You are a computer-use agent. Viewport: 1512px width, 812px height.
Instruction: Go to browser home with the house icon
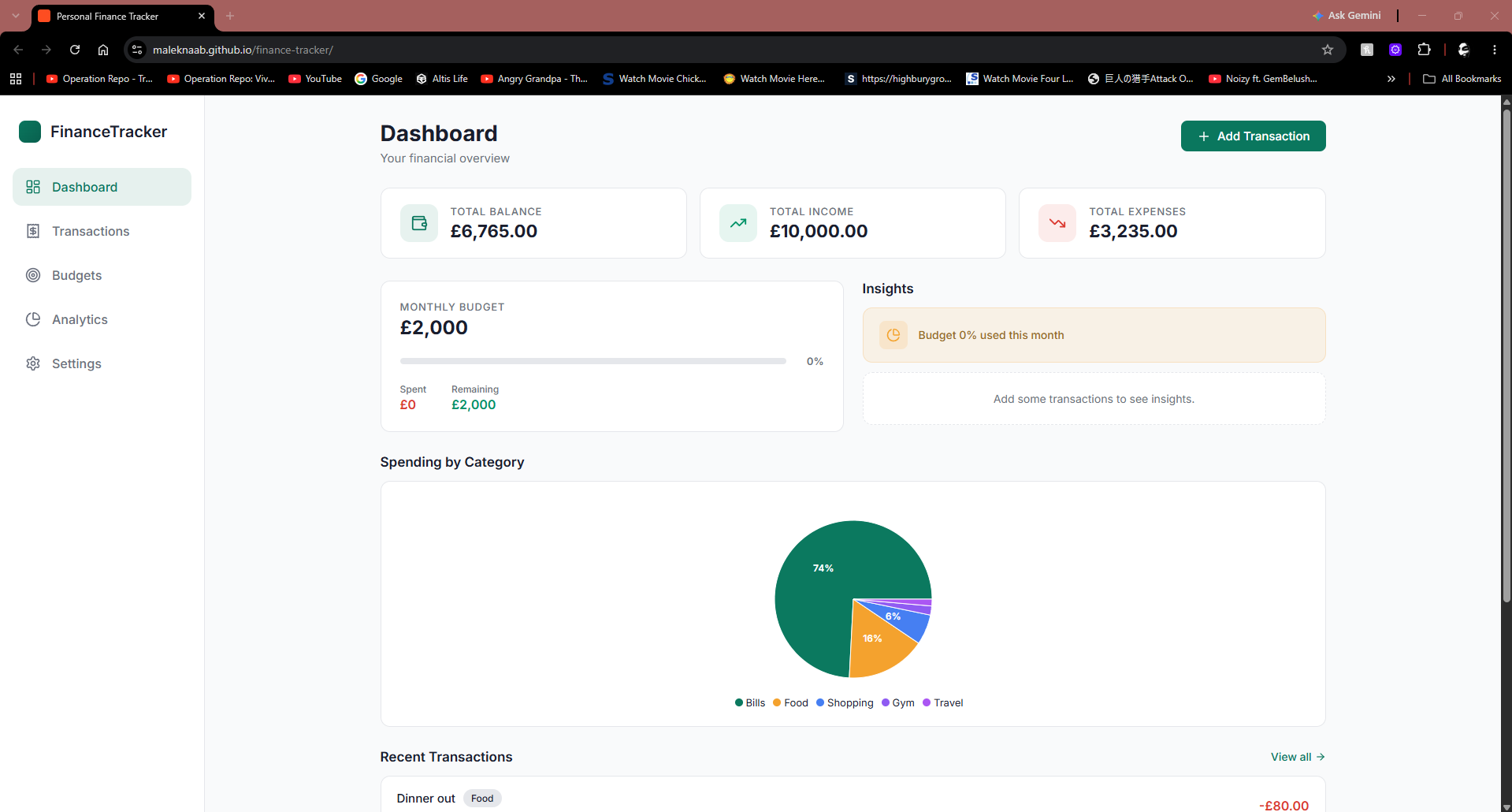(x=103, y=50)
